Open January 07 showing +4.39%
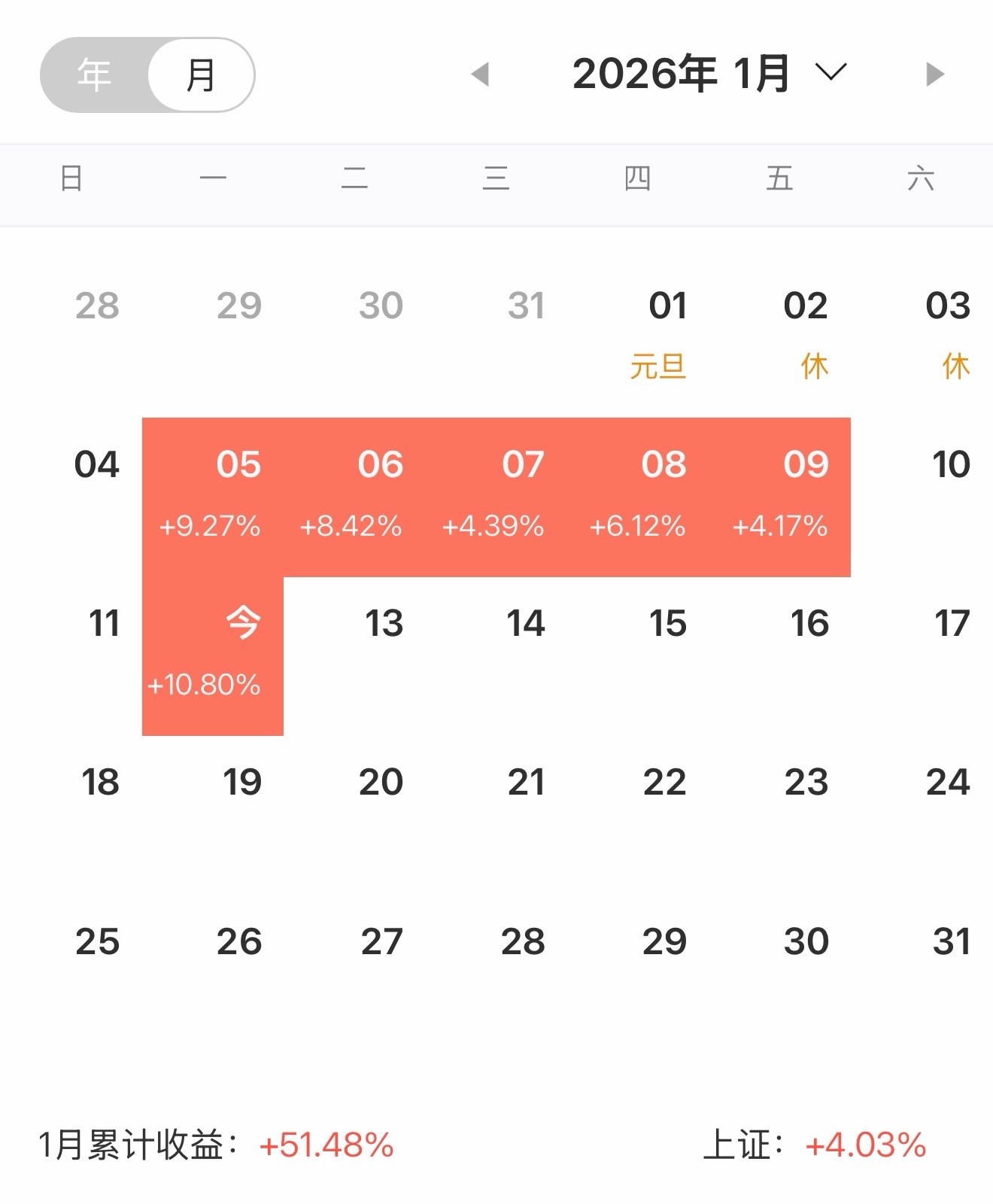The width and height of the screenshot is (993, 1204). tap(496, 497)
